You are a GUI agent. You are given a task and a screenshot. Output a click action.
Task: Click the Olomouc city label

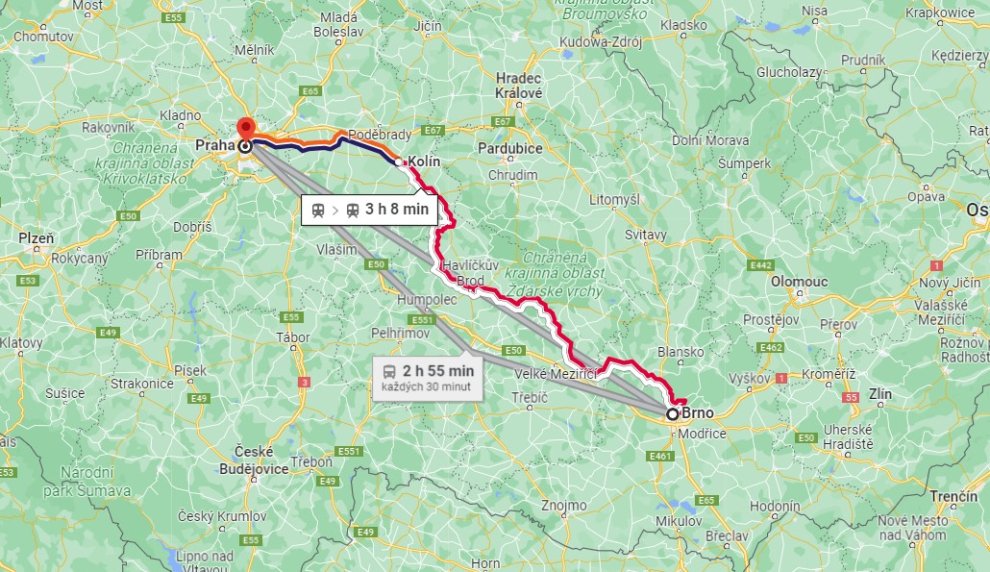point(799,282)
